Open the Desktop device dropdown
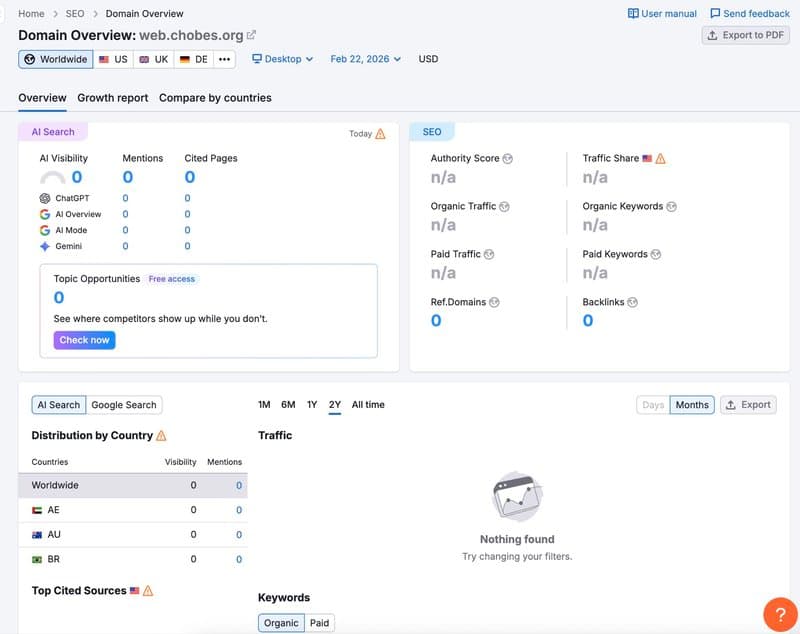The image size is (800, 634). click(283, 59)
